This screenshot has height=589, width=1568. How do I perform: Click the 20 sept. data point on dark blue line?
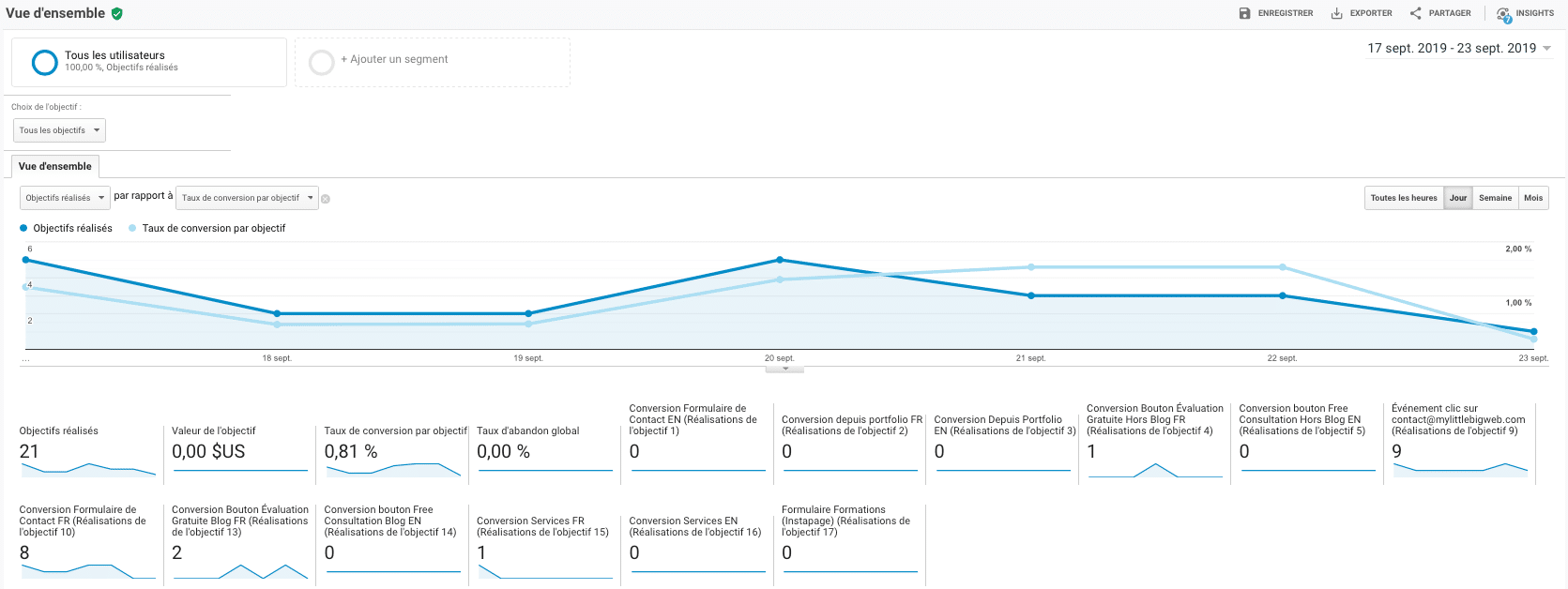(x=780, y=260)
